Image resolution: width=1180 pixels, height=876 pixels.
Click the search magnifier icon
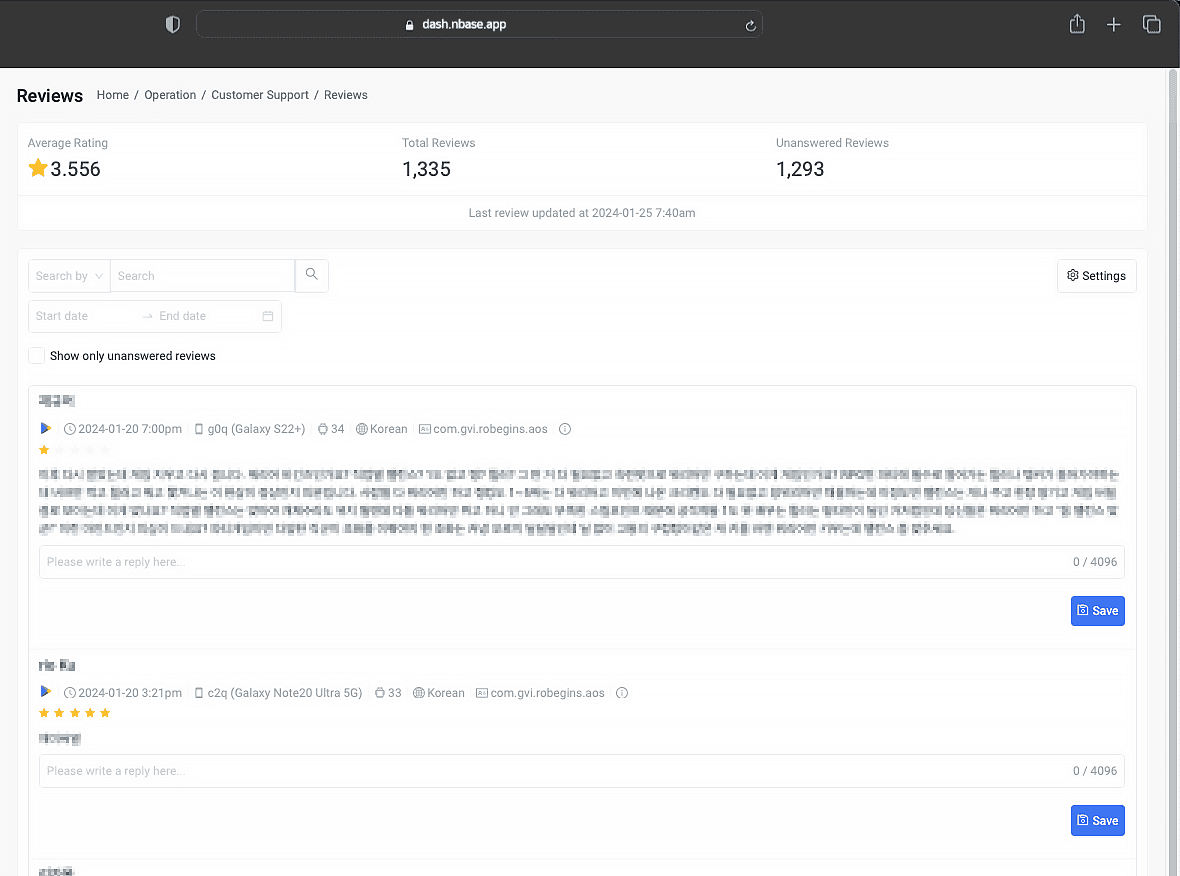pyautogui.click(x=311, y=274)
